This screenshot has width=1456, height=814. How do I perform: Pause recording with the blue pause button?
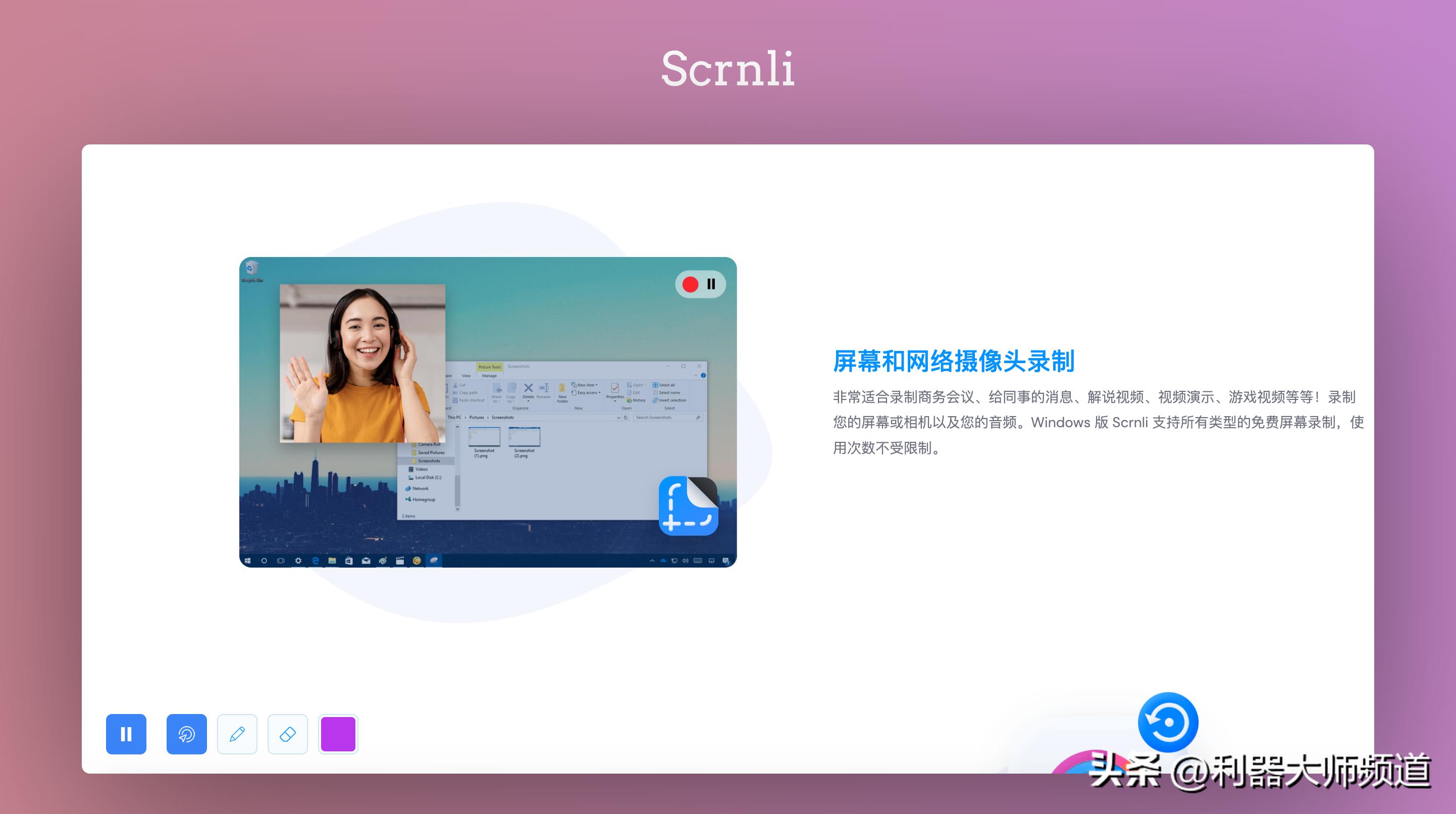pyautogui.click(x=126, y=734)
